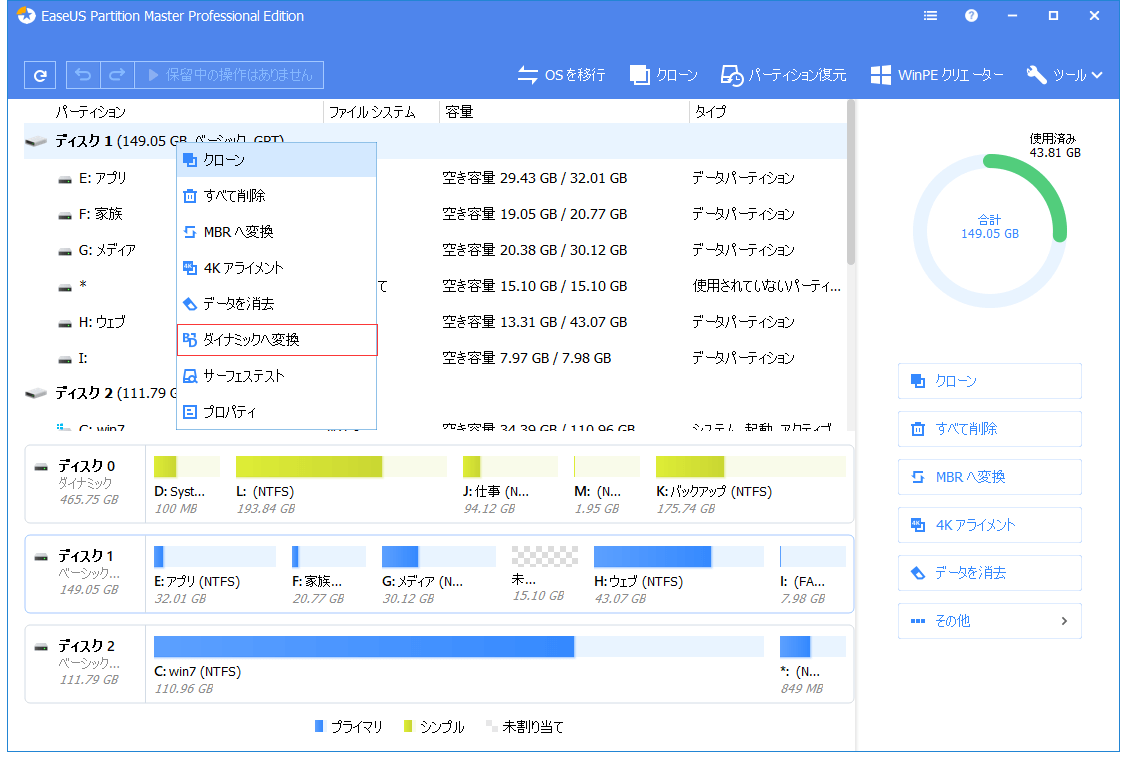Launch WinPE クリエーター from toolbar
This screenshot has width=1127, height=759.
tap(881, 75)
